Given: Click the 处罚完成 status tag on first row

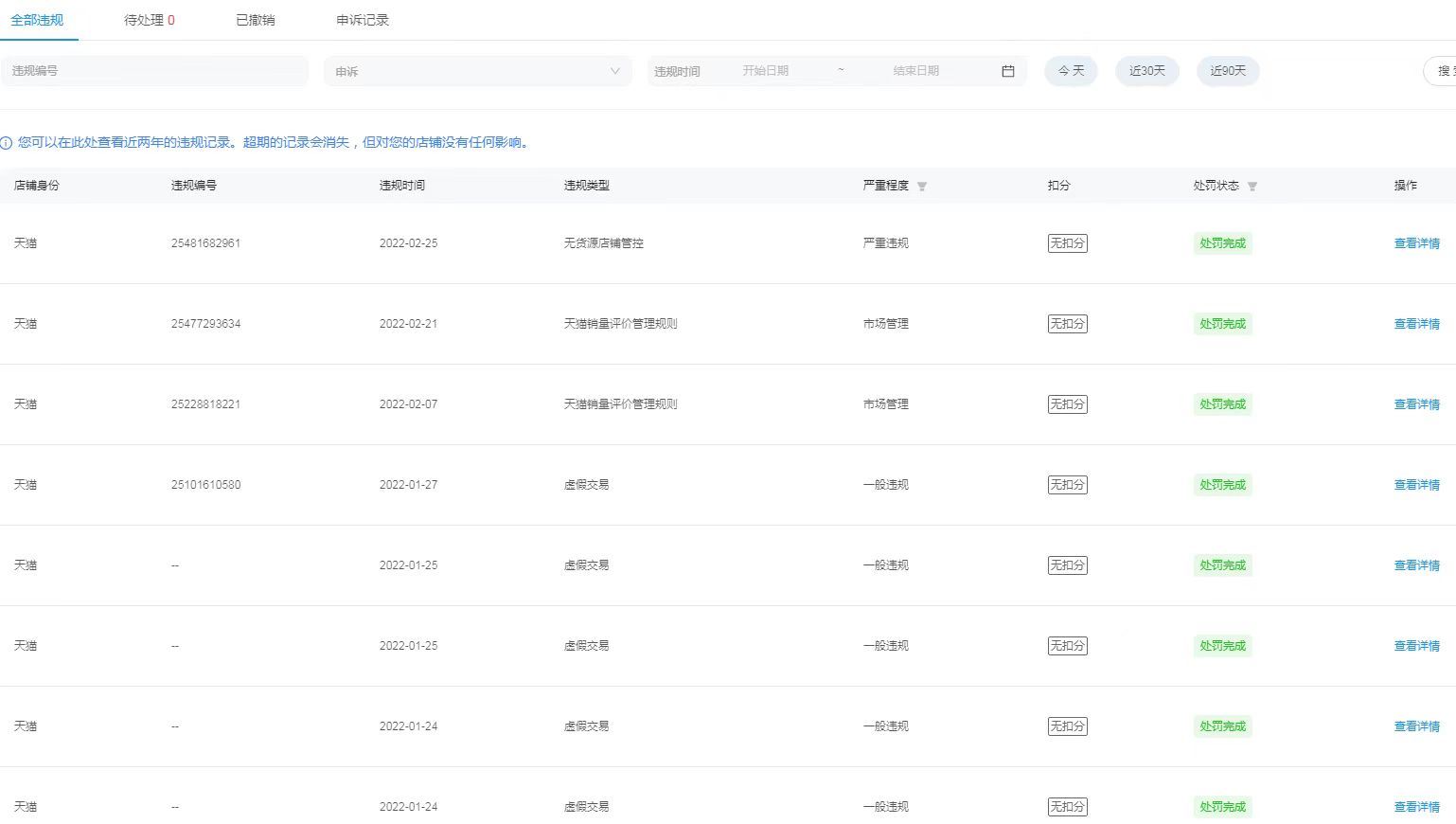Looking at the screenshot, I should pos(1222,242).
